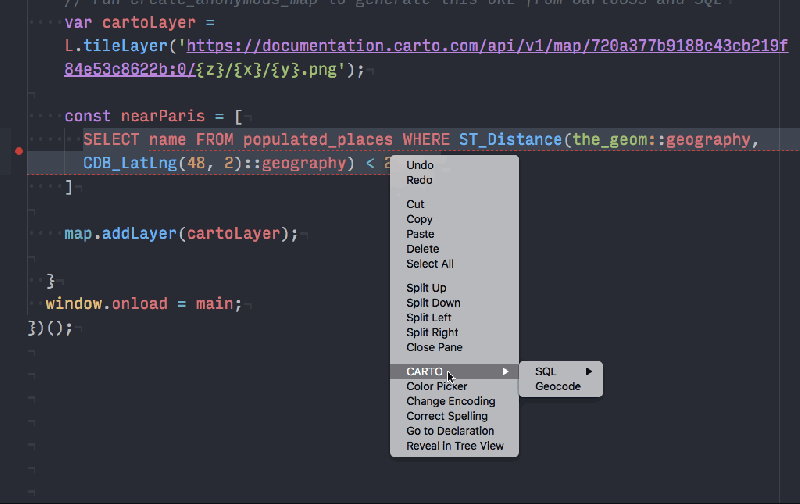This screenshot has height=504, width=800.
Task: Open the SQL submenu item
Action: pyautogui.click(x=561, y=371)
